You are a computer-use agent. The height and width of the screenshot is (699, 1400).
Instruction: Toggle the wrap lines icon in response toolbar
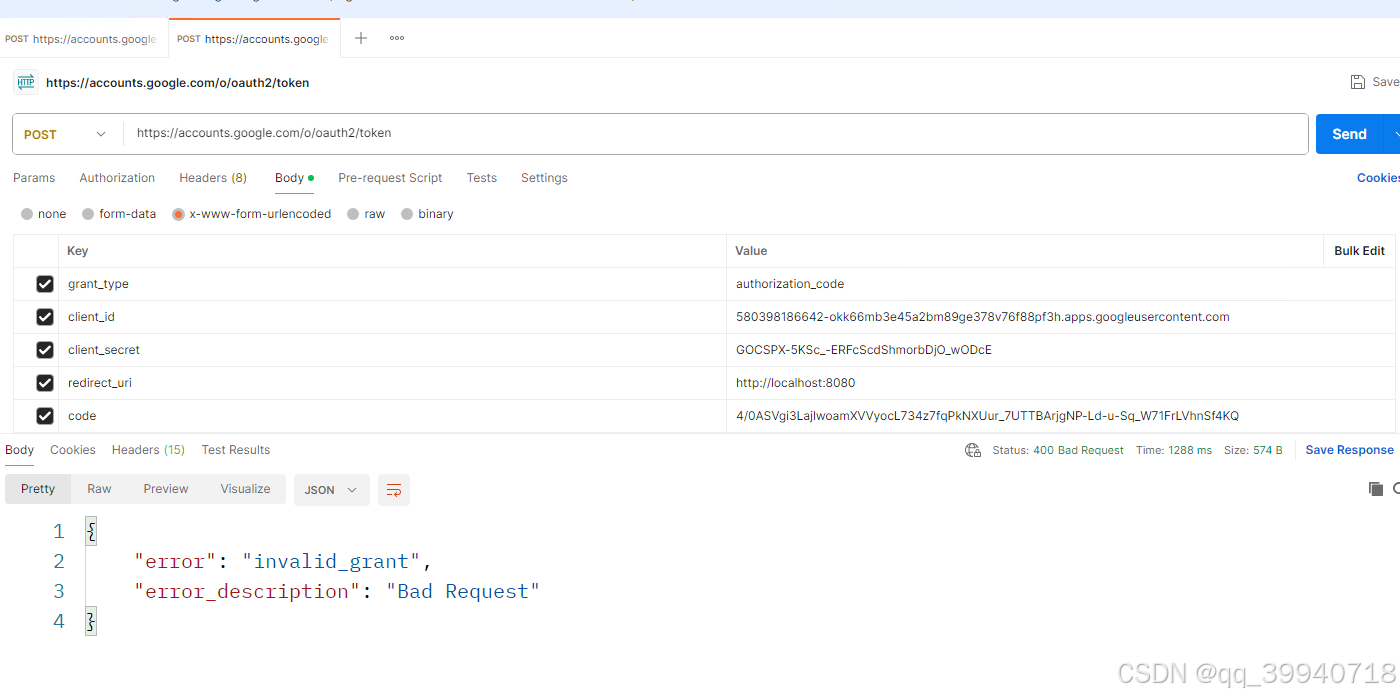[394, 490]
